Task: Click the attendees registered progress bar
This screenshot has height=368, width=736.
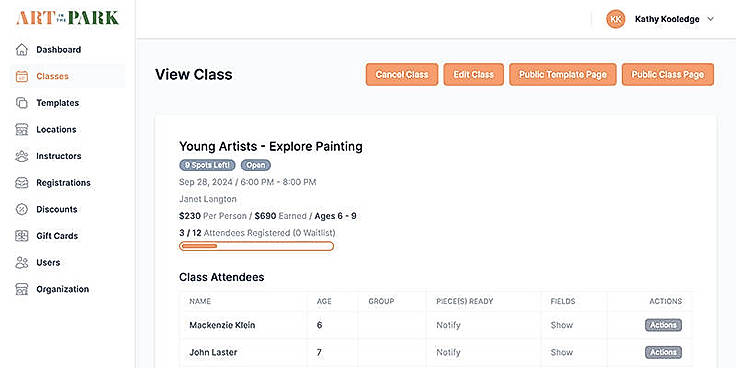Action: (x=256, y=246)
